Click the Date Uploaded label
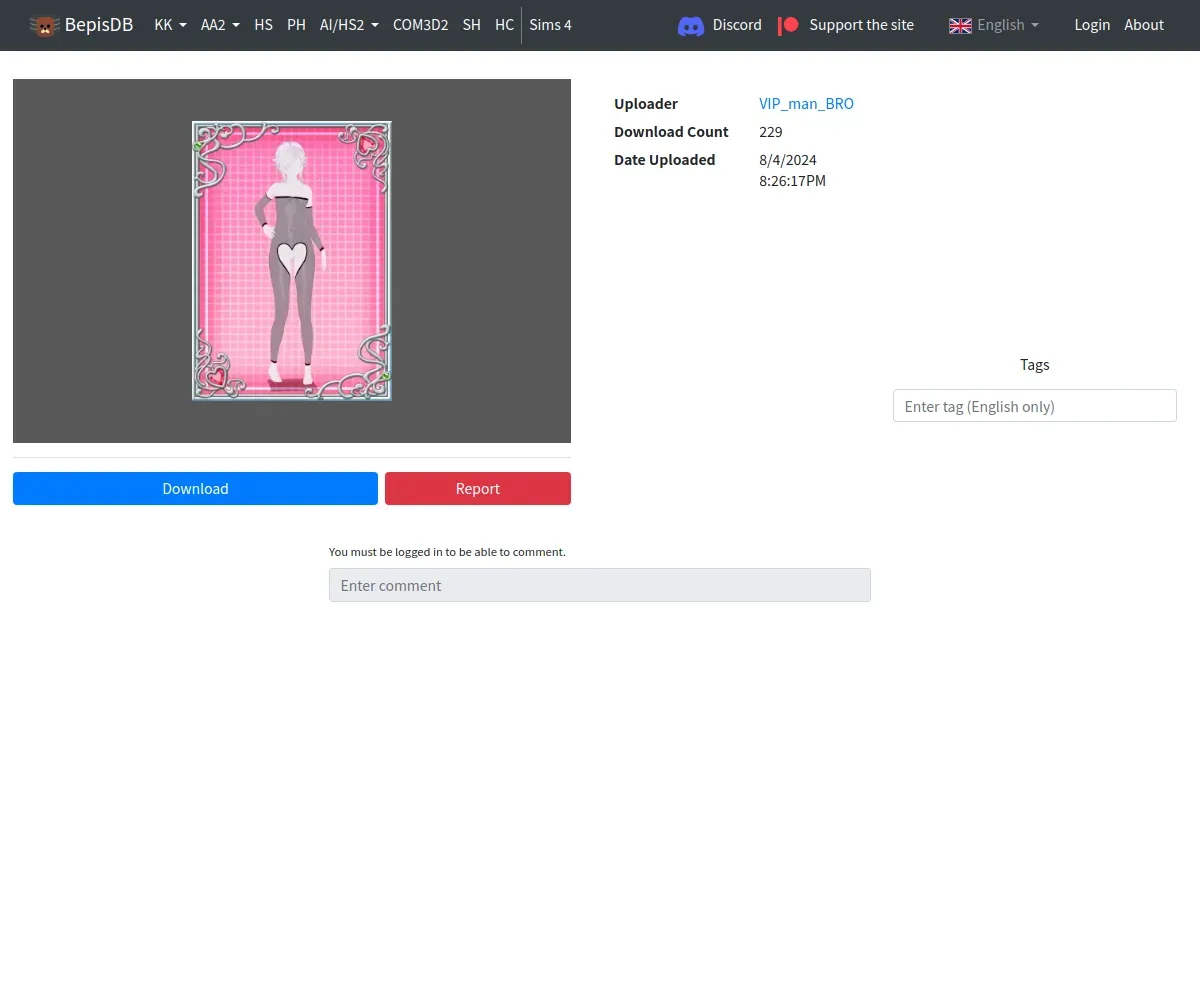The image size is (1200, 1000). [x=665, y=160]
